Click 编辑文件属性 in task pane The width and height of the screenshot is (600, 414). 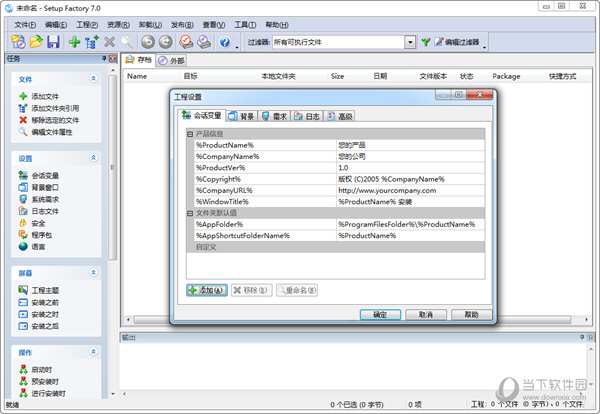[45, 132]
